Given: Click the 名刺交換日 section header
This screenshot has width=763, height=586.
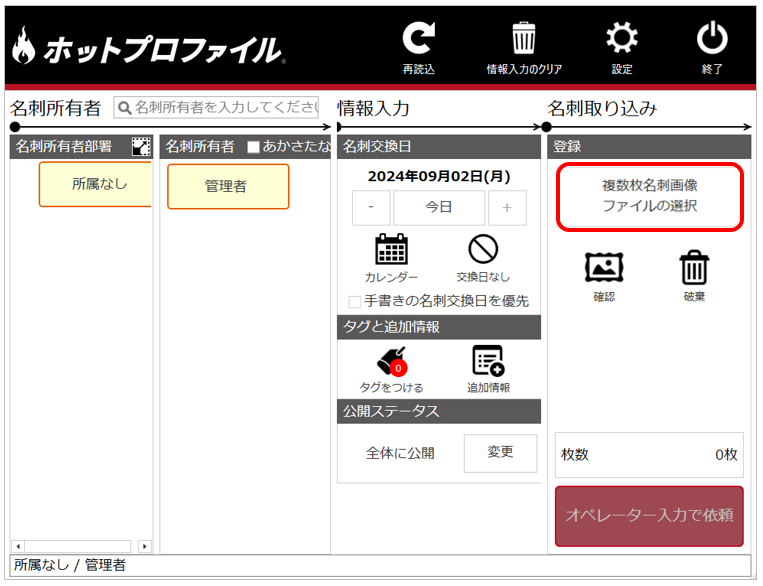Looking at the screenshot, I should click(439, 147).
